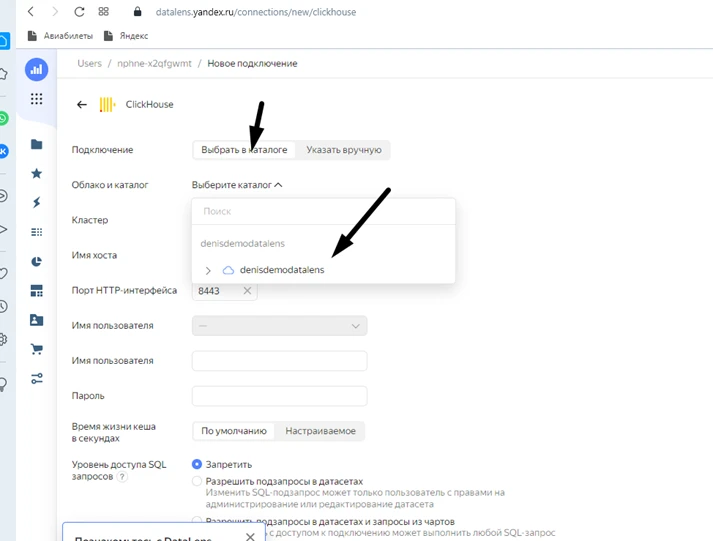Collapse the Выберите каталог dropdown

[x=237, y=185]
